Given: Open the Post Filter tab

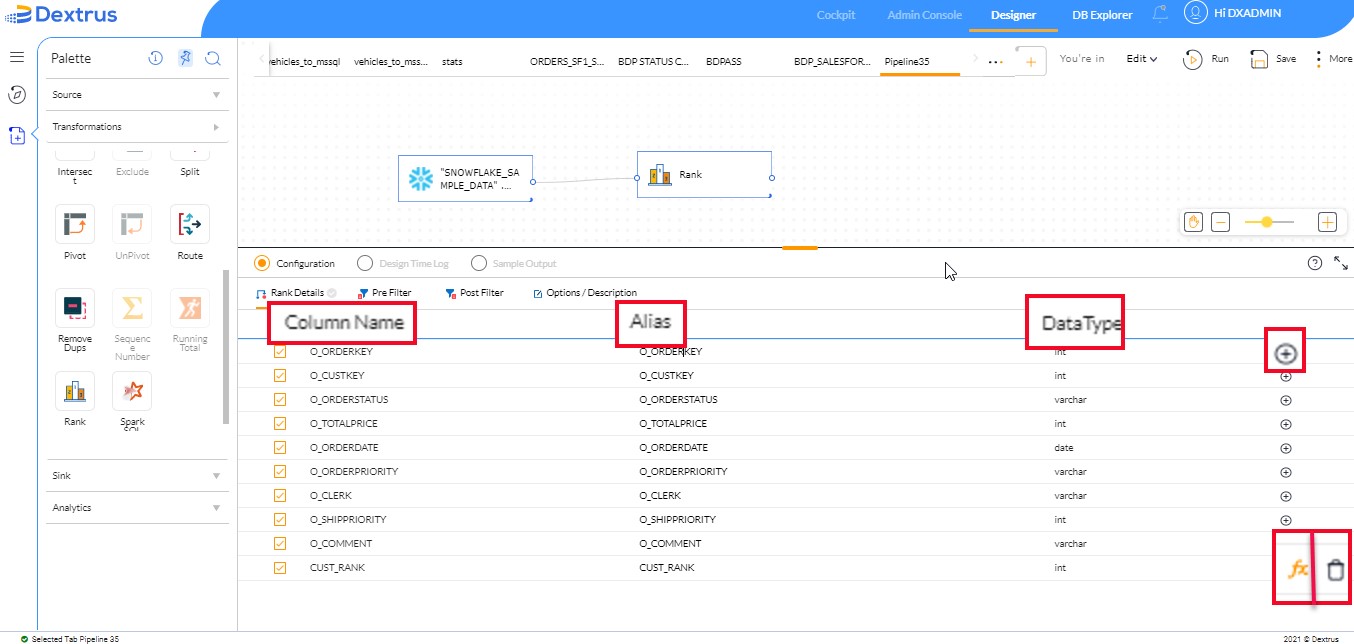Looking at the screenshot, I should [x=475, y=293].
